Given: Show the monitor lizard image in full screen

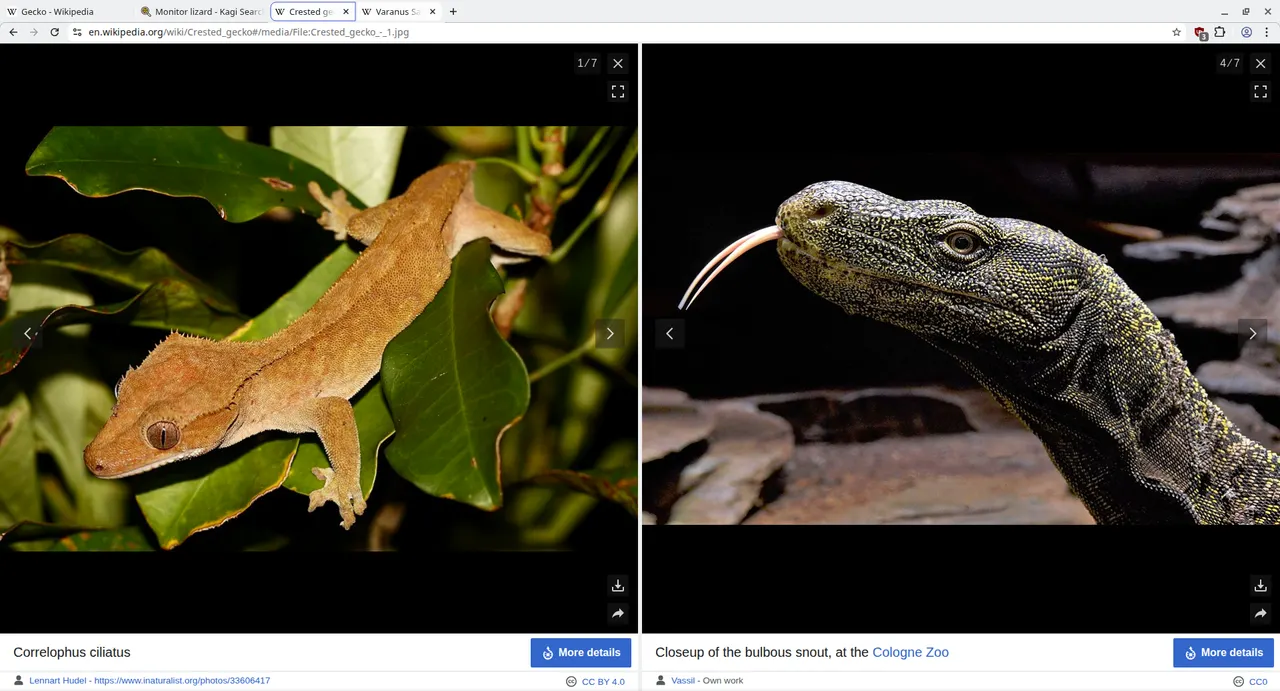Looking at the screenshot, I should click(1261, 92).
